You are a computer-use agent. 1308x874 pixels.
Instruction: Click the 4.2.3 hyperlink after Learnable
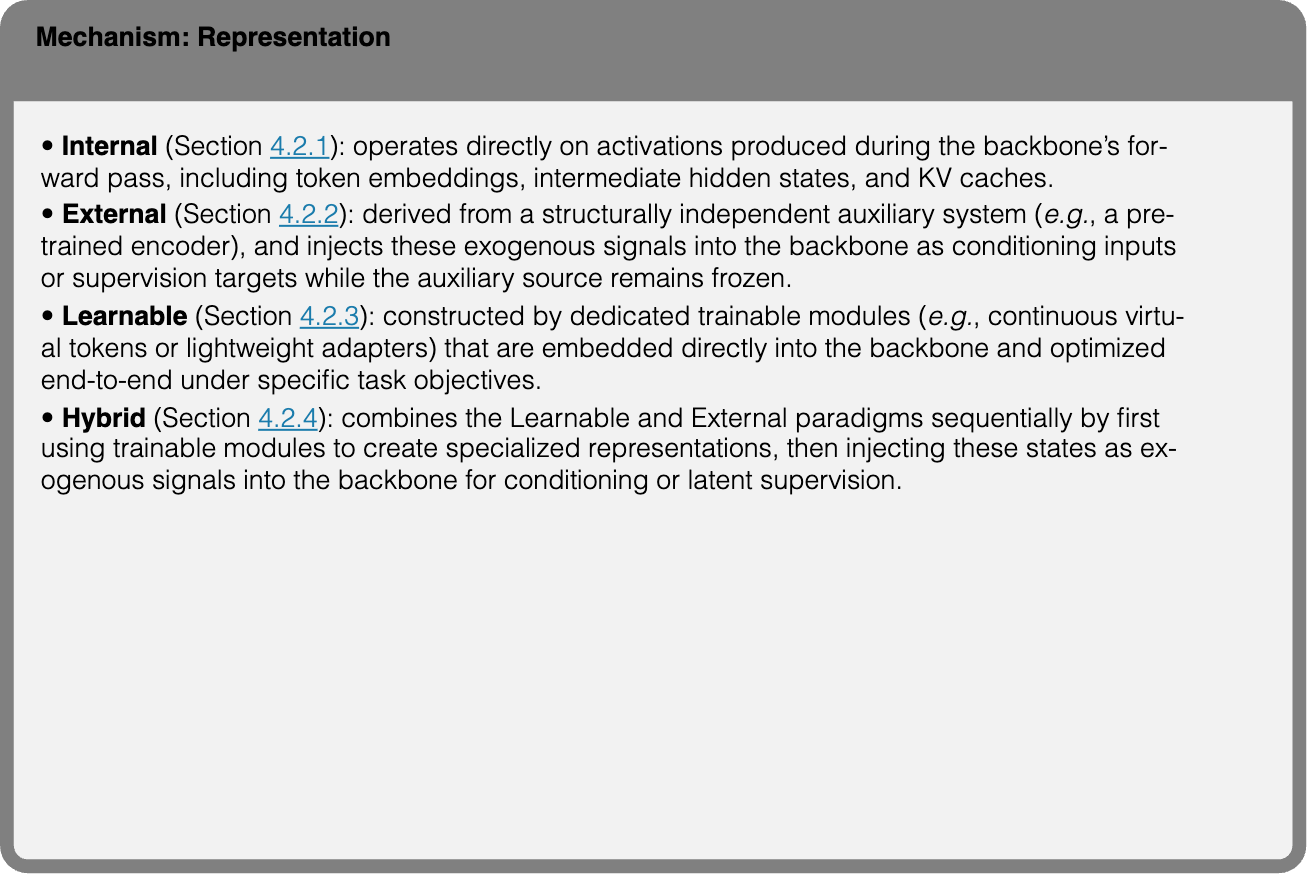coord(329,317)
